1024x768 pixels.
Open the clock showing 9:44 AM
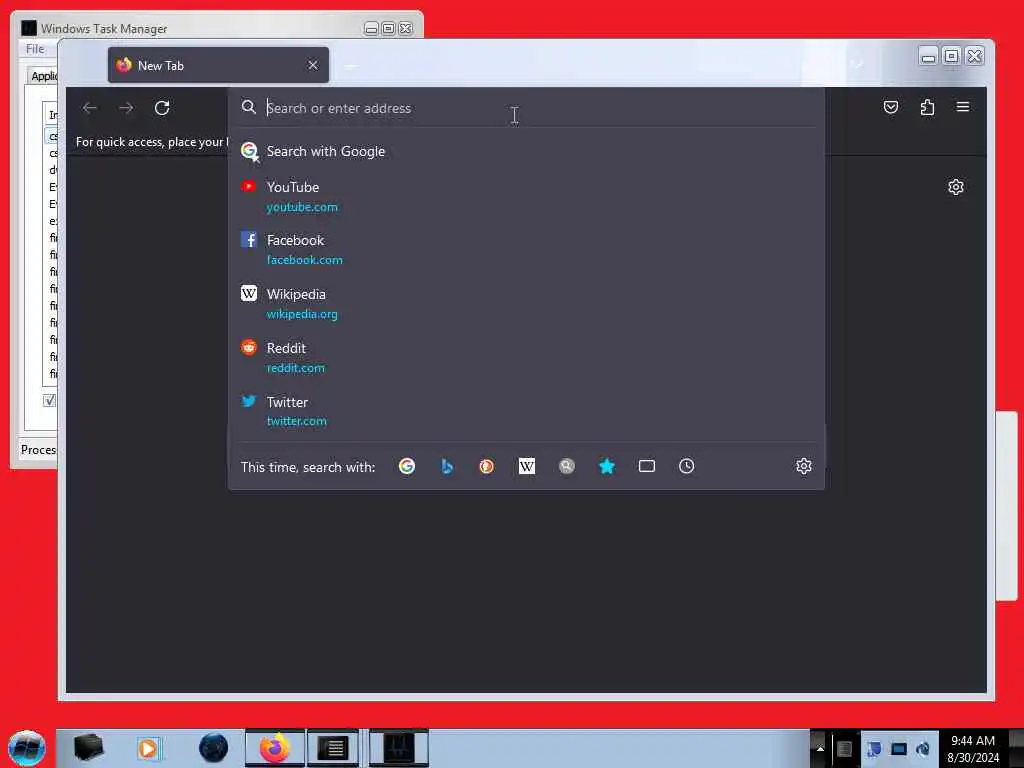[x=973, y=748]
